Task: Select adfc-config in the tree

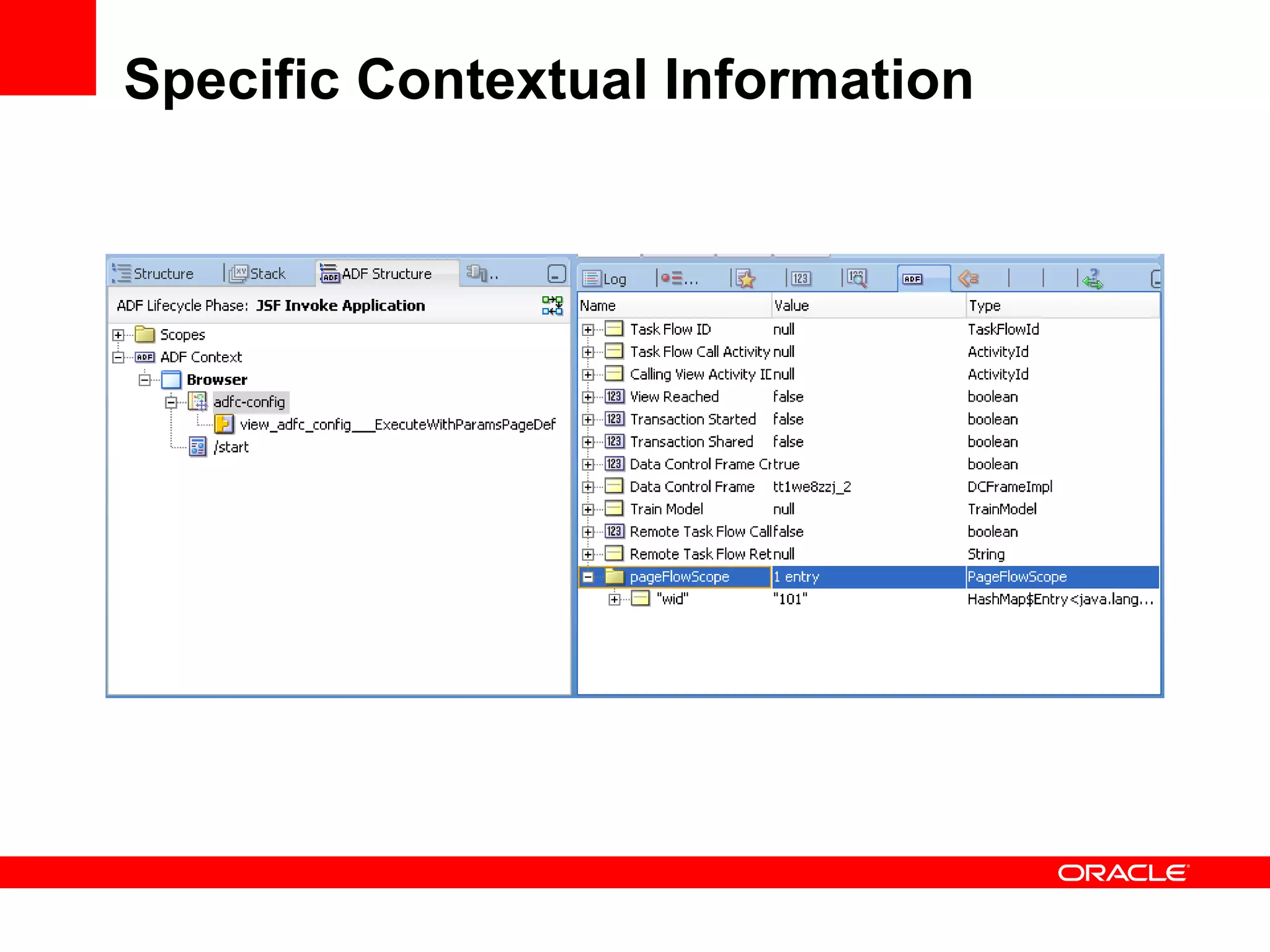Action: click(249, 402)
